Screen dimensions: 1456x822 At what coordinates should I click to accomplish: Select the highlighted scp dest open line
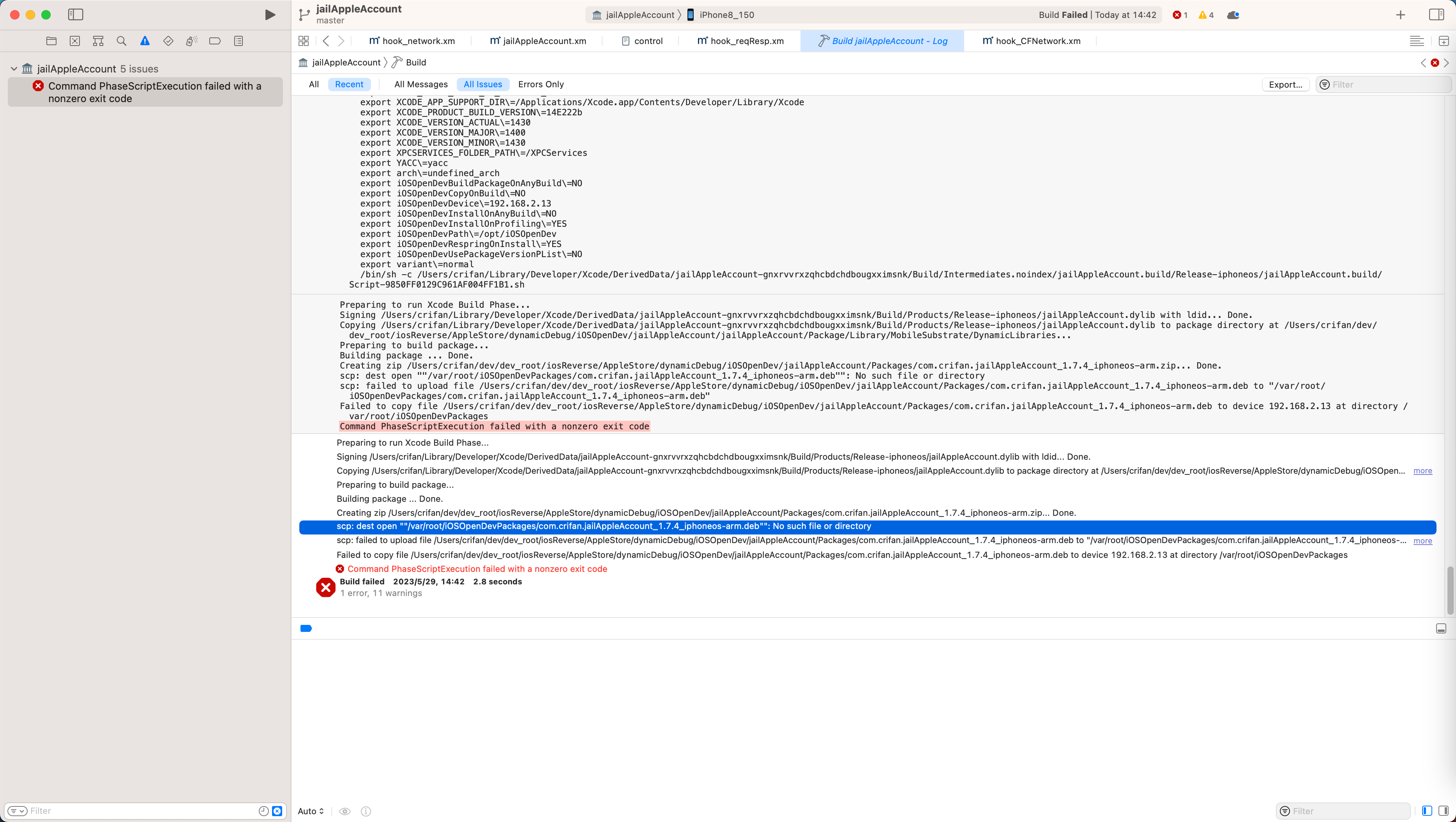click(867, 527)
